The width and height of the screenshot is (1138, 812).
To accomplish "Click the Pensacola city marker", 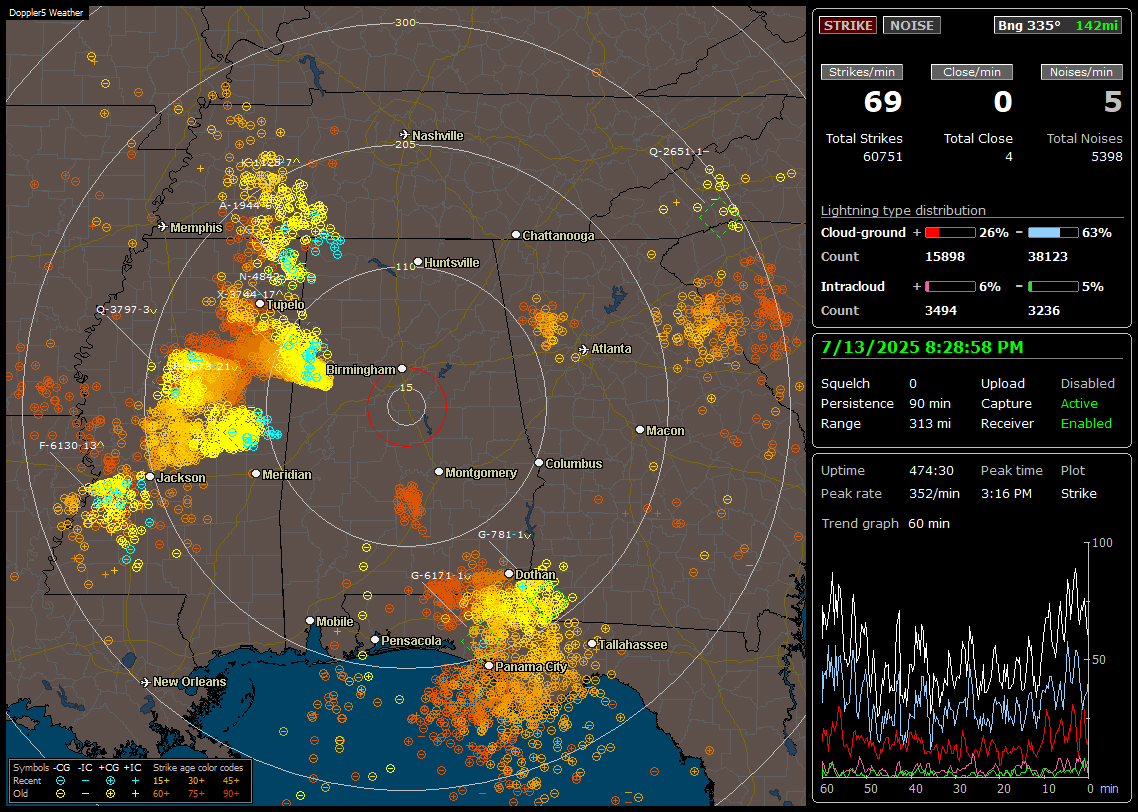I will point(375,639).
